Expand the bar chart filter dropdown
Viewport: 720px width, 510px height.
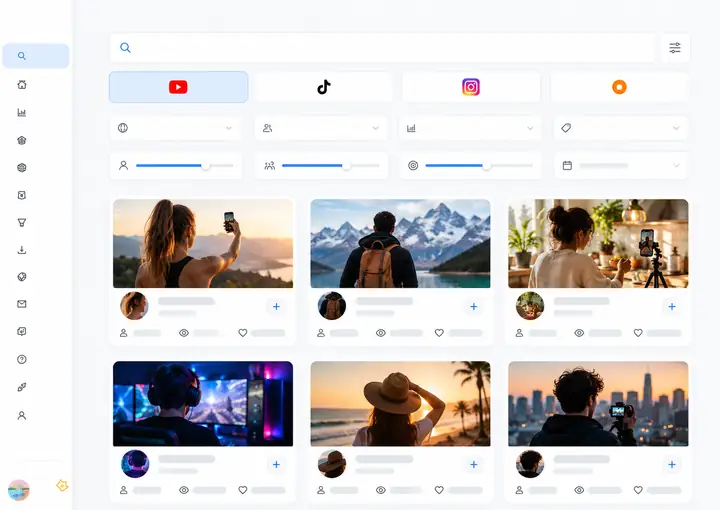coord(470,128)
